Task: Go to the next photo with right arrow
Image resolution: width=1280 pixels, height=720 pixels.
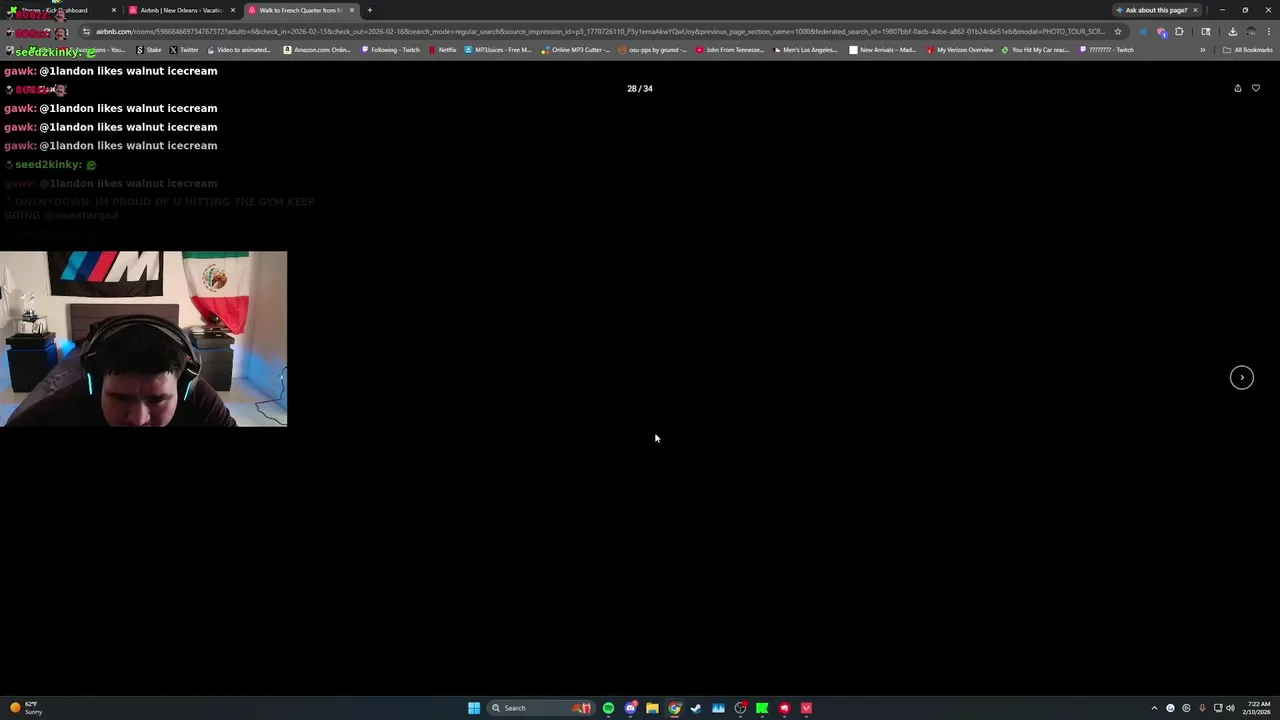Action: pos(1241,377)
